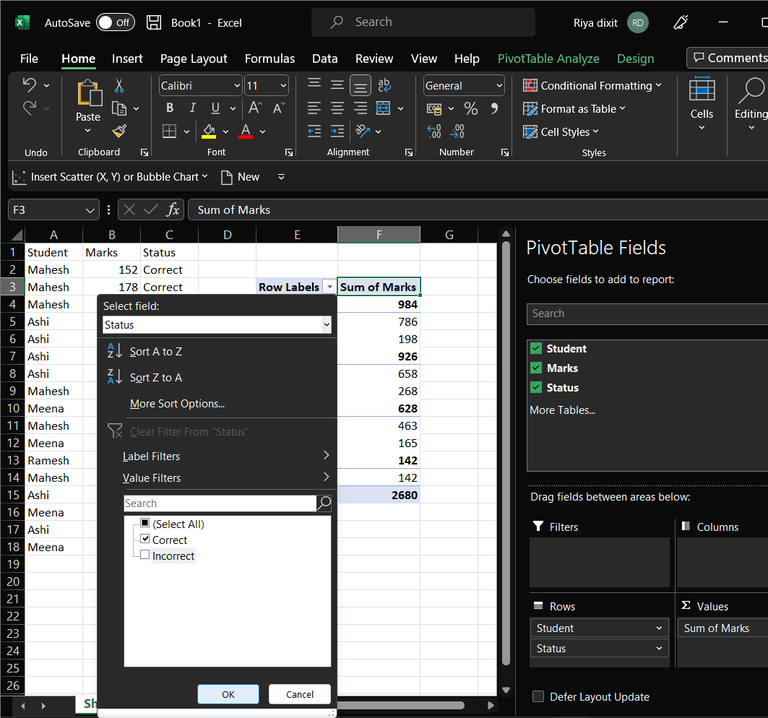Click the Format Painter brush icon
Screen dimensions: 768x718
tap(119, 131)
